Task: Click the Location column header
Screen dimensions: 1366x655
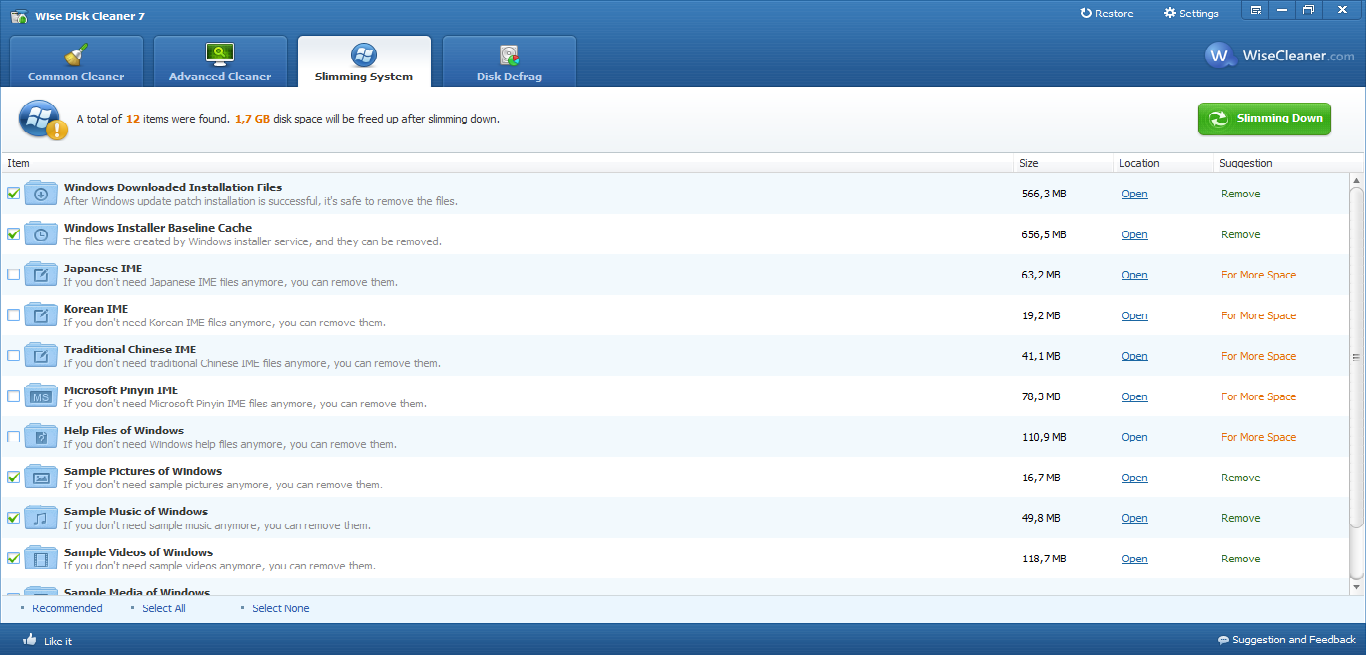Action: 1164,163
